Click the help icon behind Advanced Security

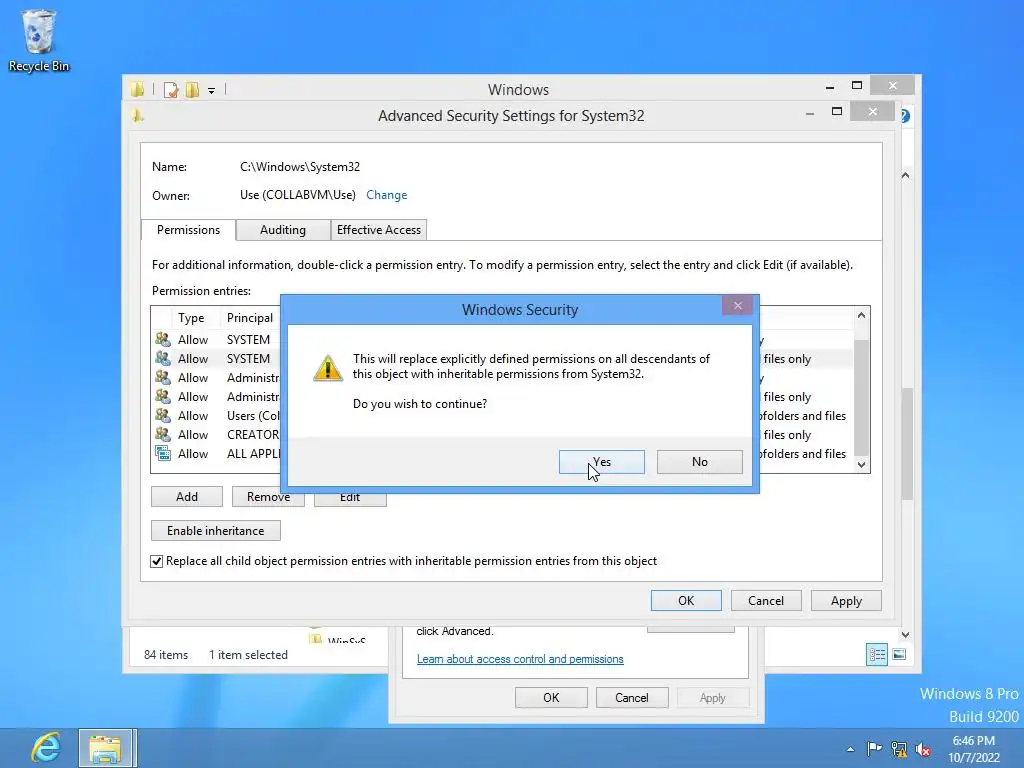click(906, 116)
